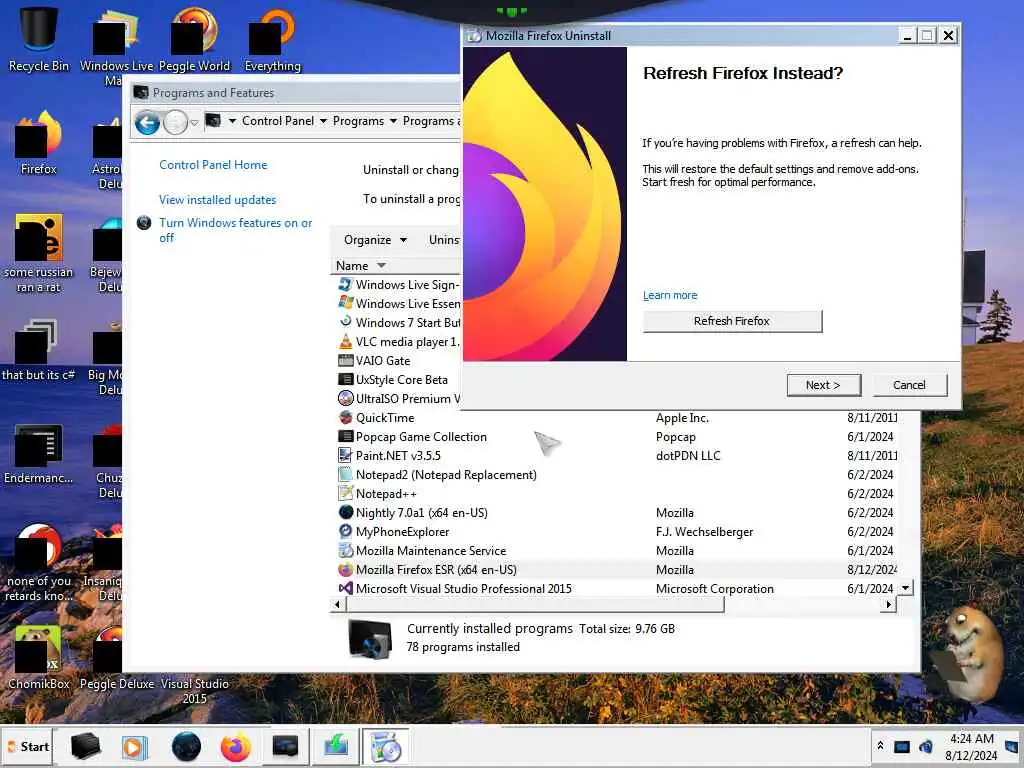Open the Nightly globe taskbar icon

pos(186,747)
